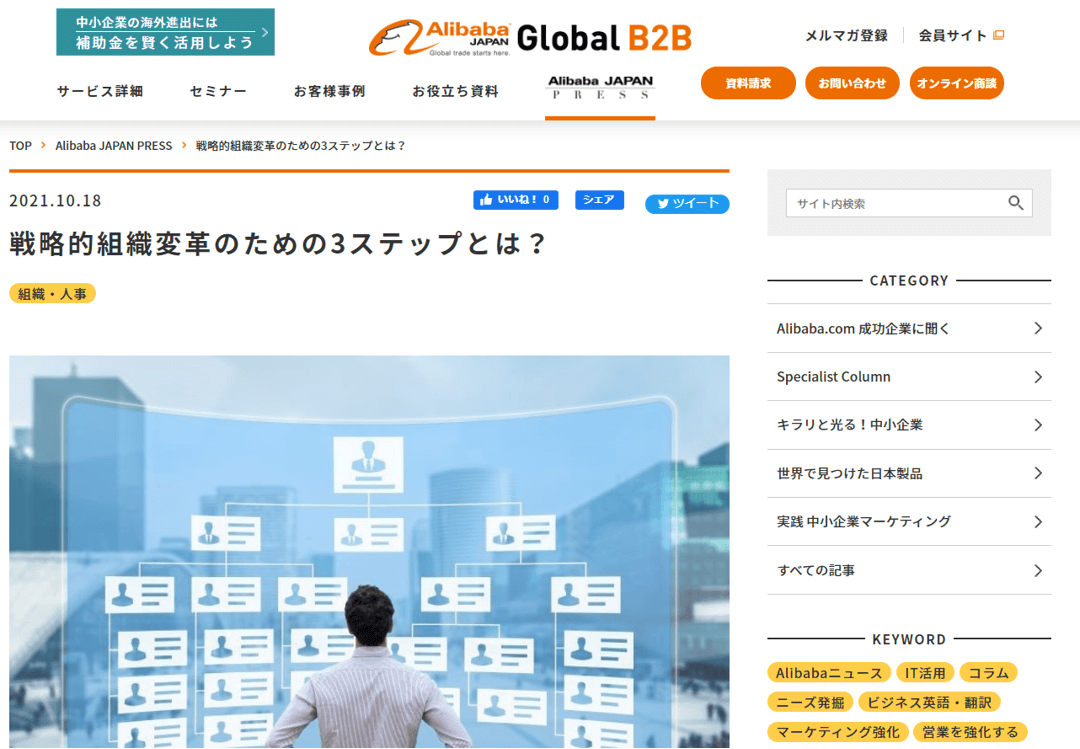The image size is (1080, 749).
Task: Open the セミナー navigation item
Action: click(x=218, y=91)
